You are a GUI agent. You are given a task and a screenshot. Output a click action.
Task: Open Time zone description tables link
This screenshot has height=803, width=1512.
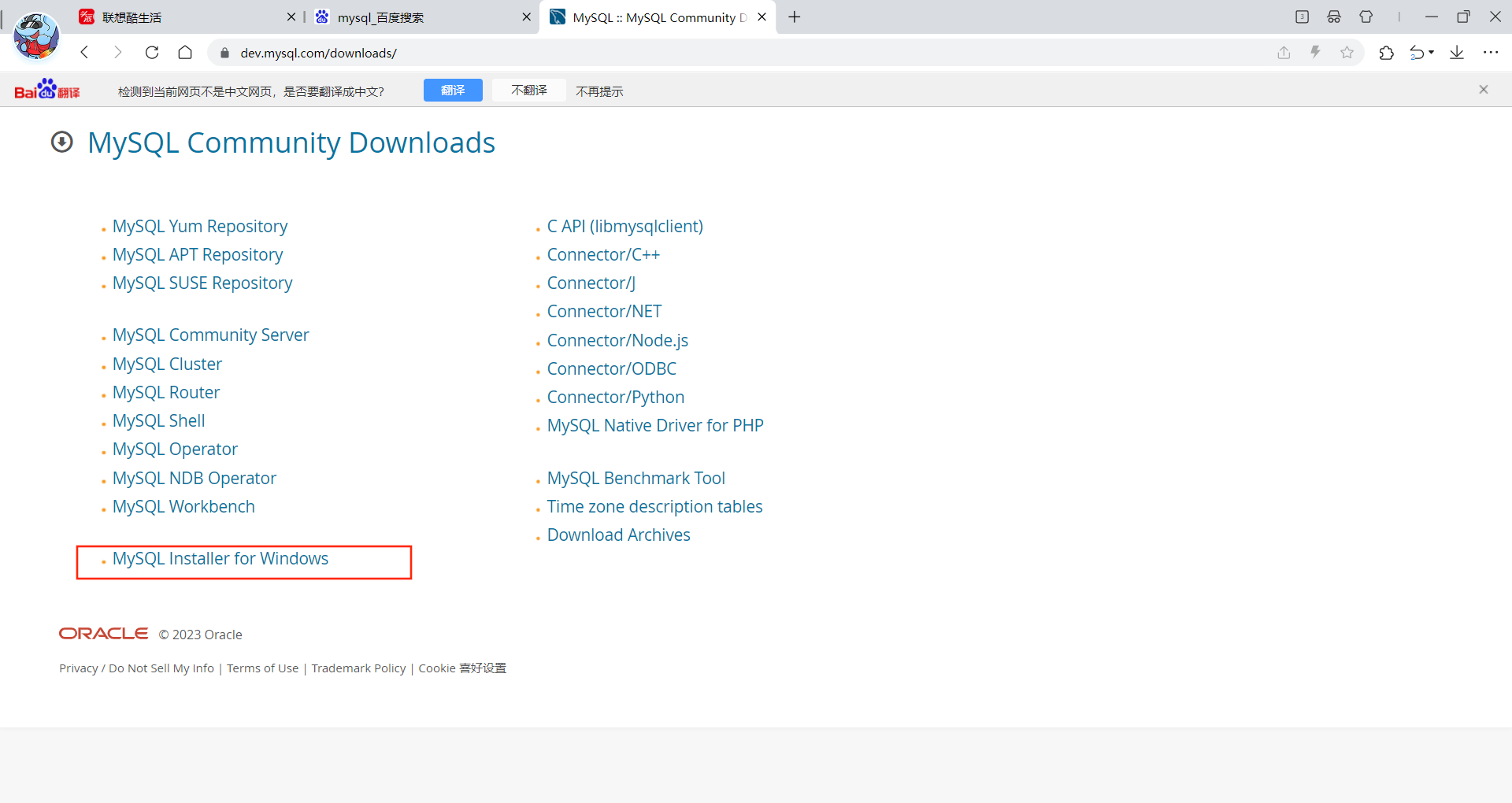click(655, 506)
